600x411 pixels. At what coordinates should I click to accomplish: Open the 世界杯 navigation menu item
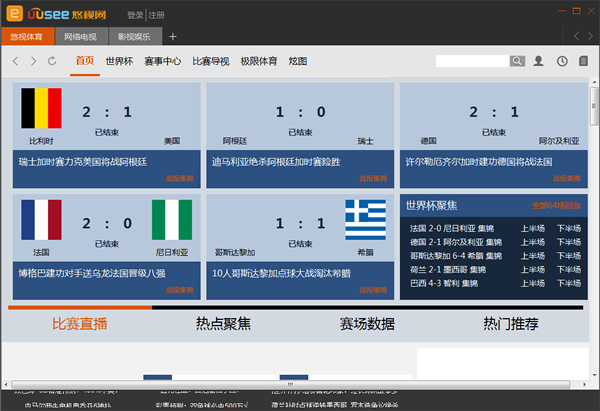click(x=119, y=61)
